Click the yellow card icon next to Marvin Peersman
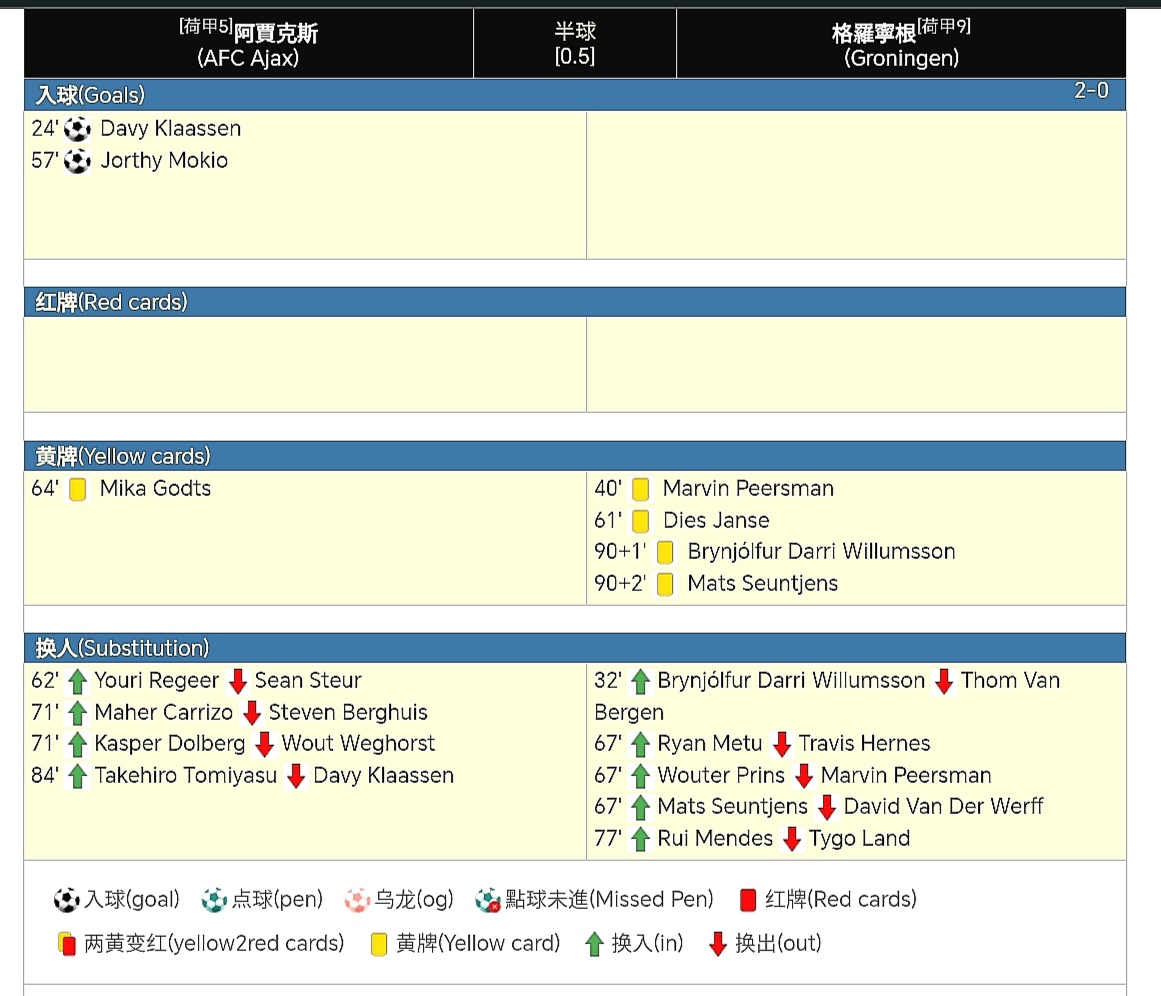The image size is (1161, 996). coord(641,489)
